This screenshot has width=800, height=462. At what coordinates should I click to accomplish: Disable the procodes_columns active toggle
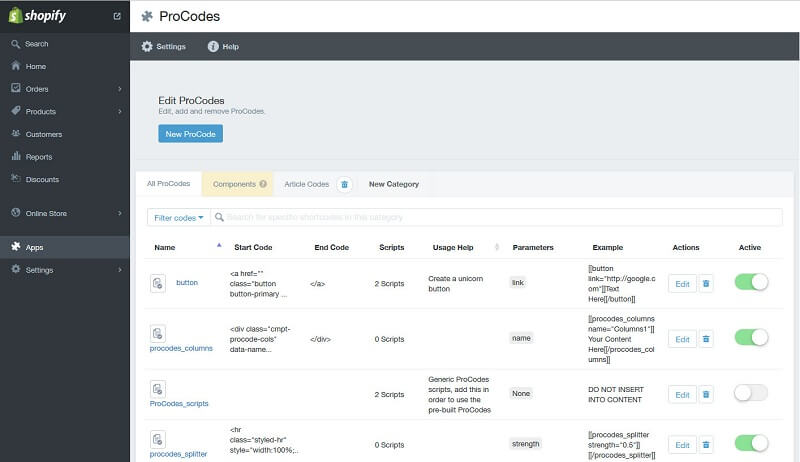[751, 337]
